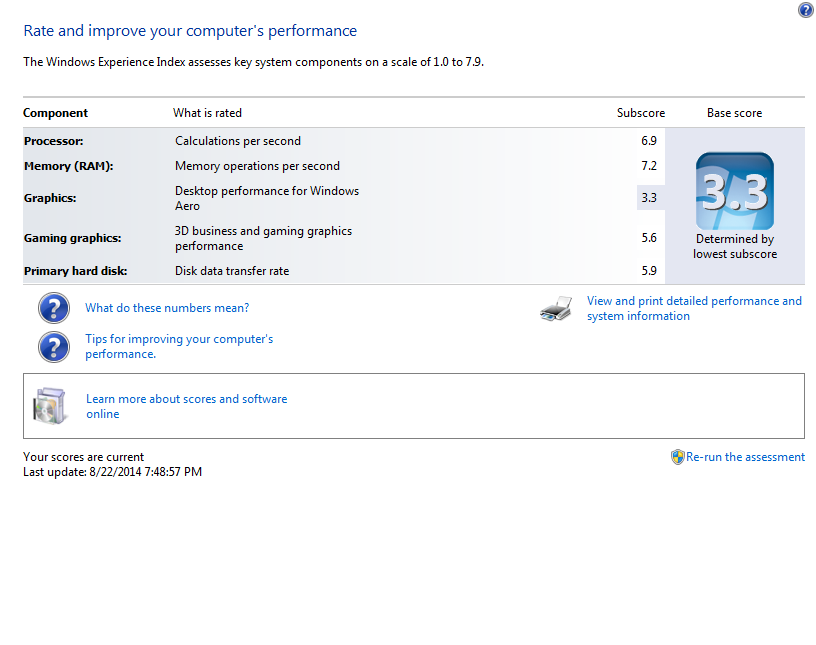Click the 'Component' column header
816x645 pixels.
point(55,113)
